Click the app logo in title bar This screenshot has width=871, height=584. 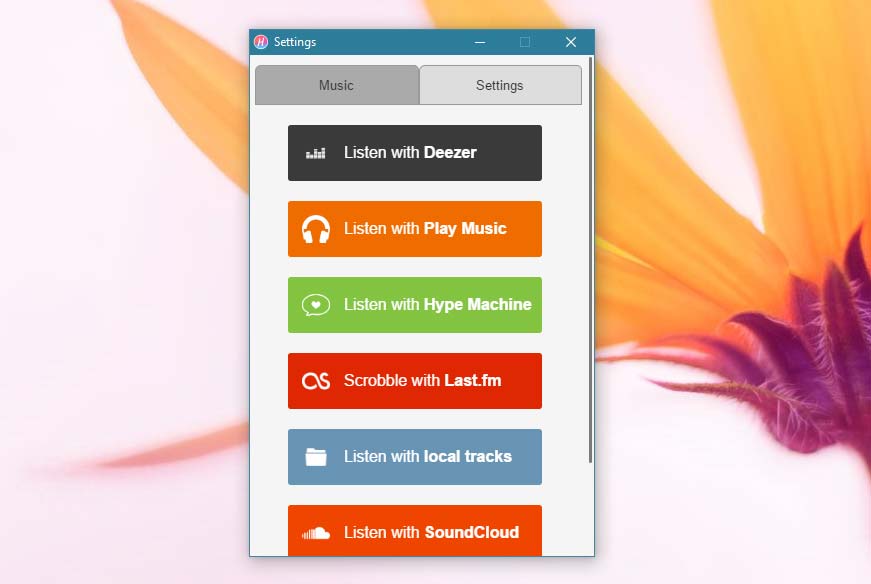tap(261, 42)
